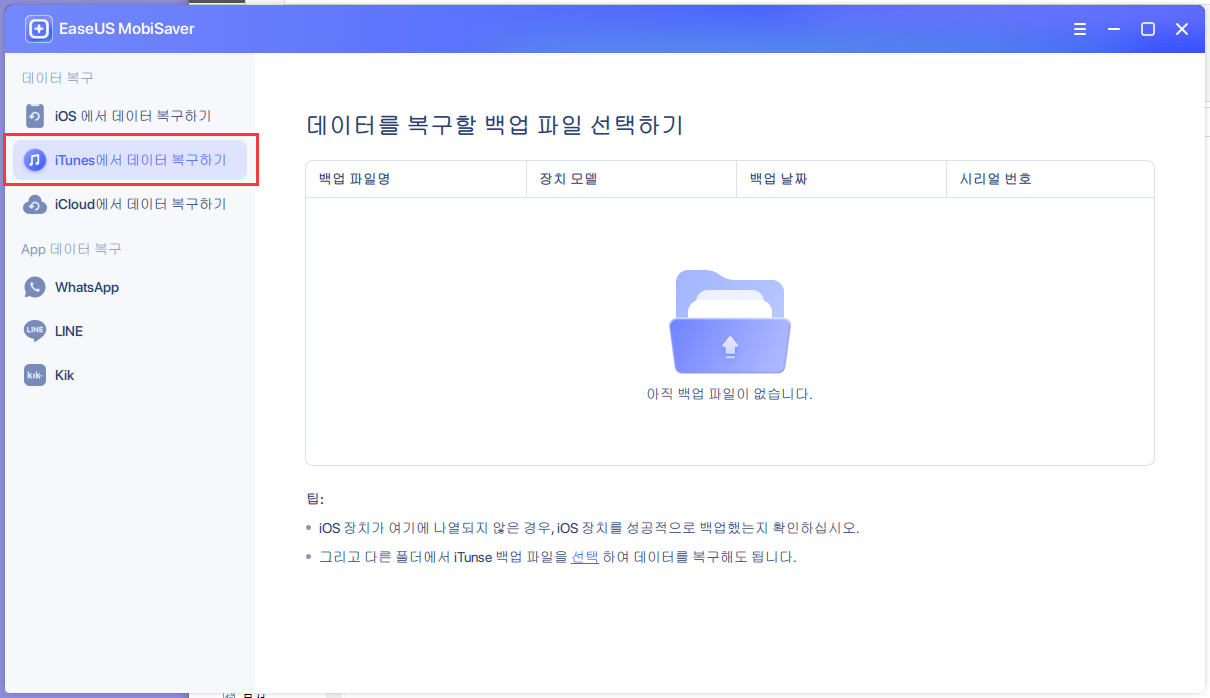Select the iOS data recovery icon
This screenshot has height=698, width=1210.
tap(35, 115)
